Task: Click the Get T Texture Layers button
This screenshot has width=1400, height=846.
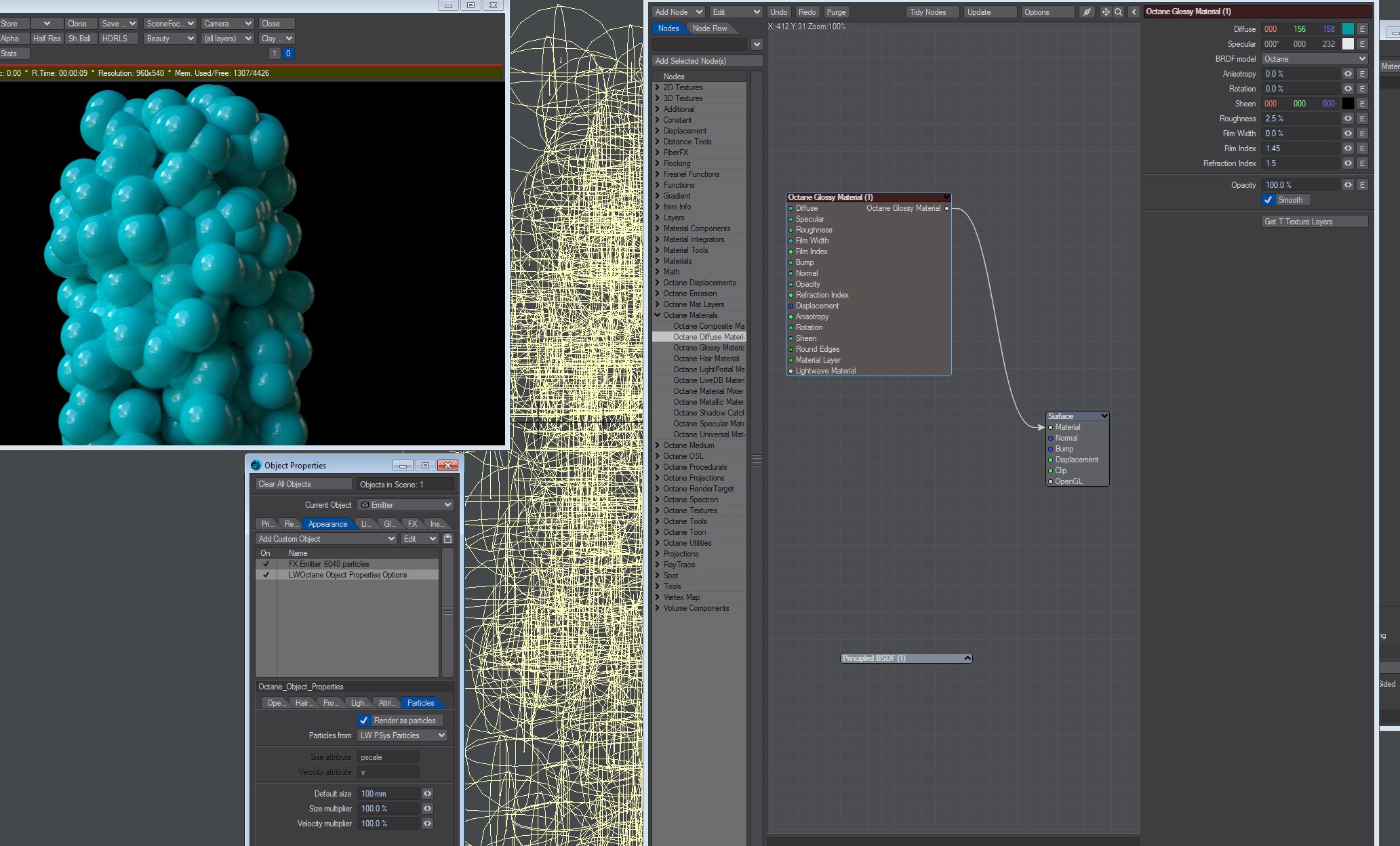Action: (1315, 222)
